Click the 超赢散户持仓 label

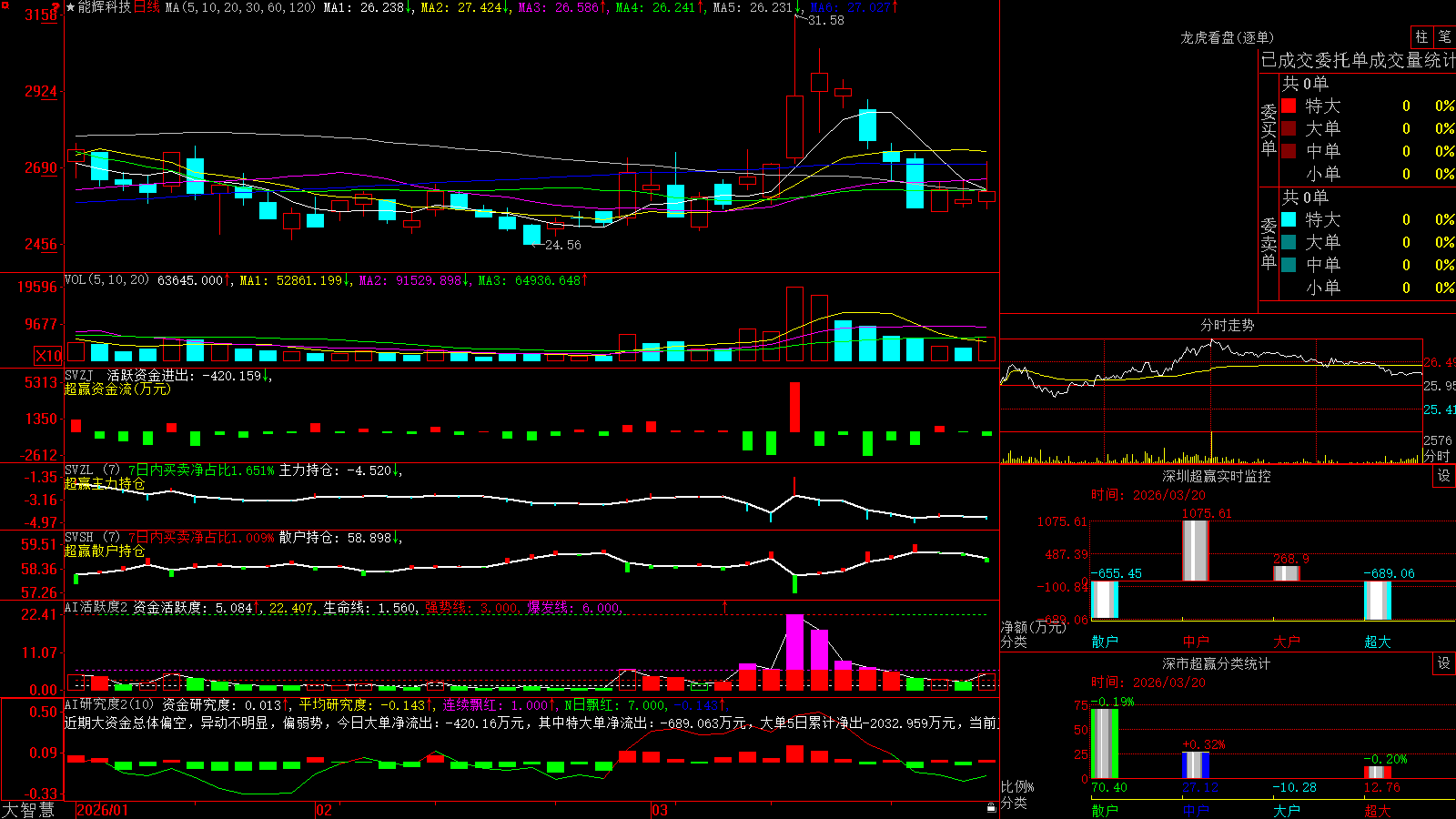click(105, 551)
